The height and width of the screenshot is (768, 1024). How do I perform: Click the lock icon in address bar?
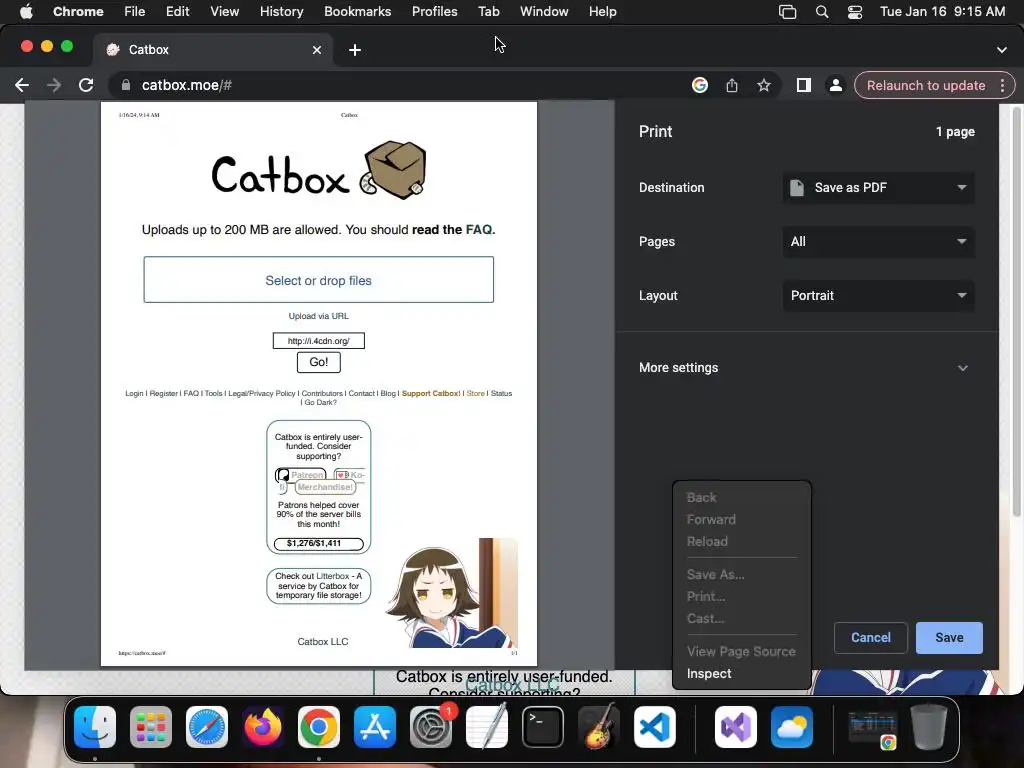pos(126,85)
